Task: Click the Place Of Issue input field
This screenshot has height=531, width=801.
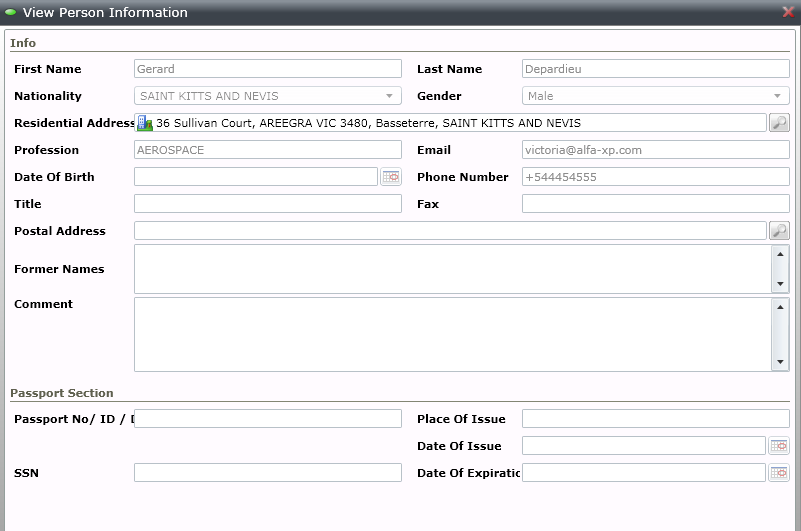Action: 655,419
